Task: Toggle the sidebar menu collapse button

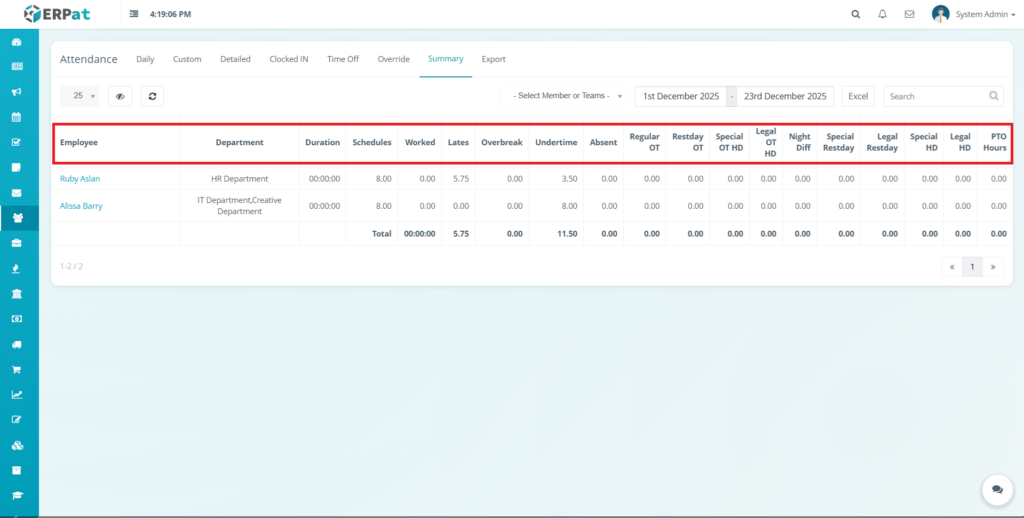Action: pyautogui.click(x=134, y=15)
